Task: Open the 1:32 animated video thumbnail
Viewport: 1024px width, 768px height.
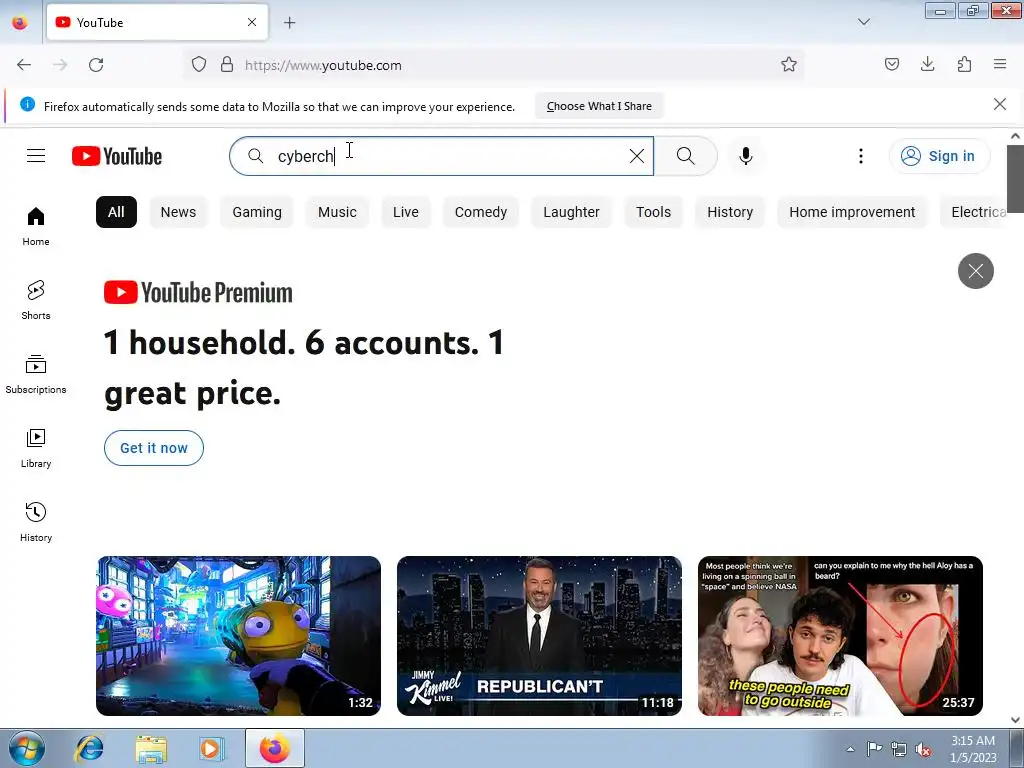Action: (x=238, y=635)
